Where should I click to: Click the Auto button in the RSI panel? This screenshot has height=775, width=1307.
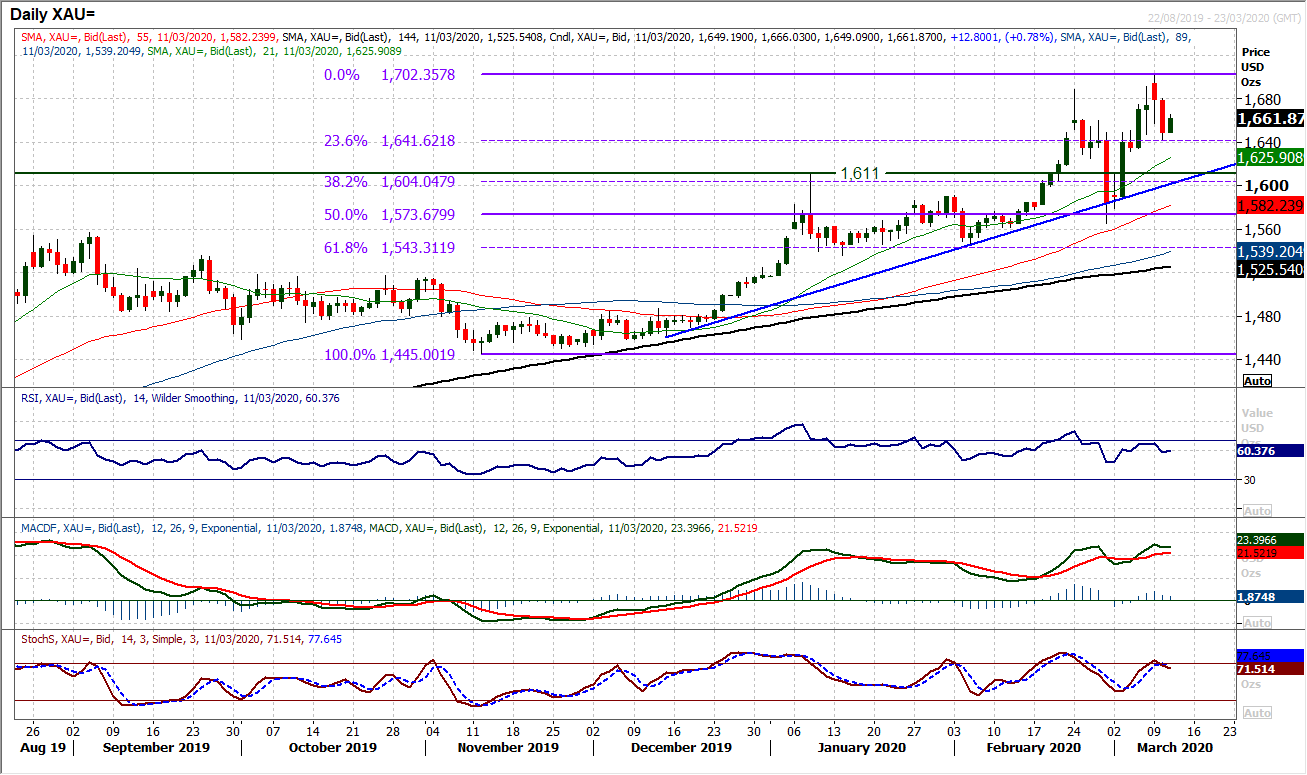1257,510
